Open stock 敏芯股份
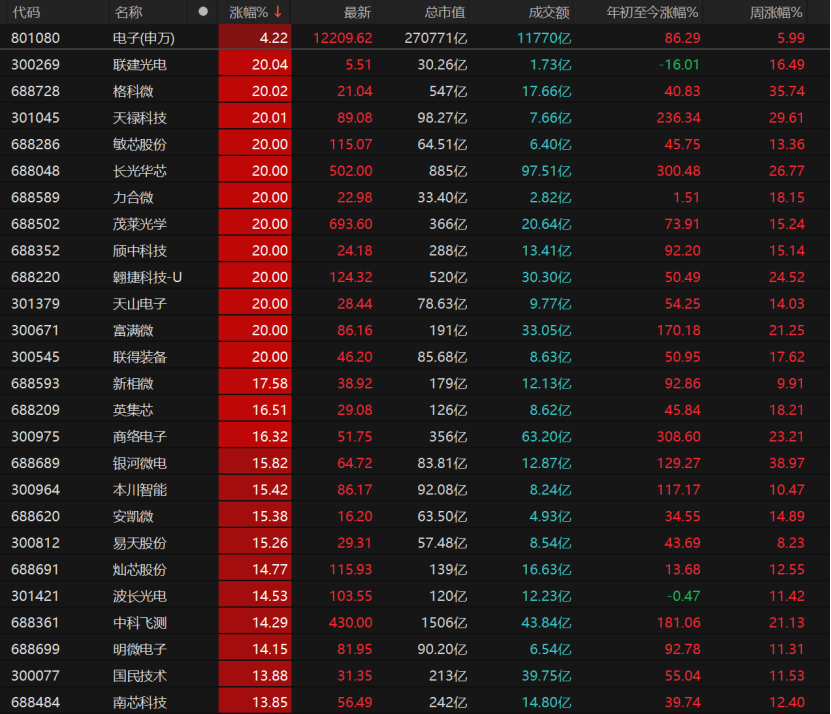The image size is (831, 714). pyautogui.click(x=140, y=144)
